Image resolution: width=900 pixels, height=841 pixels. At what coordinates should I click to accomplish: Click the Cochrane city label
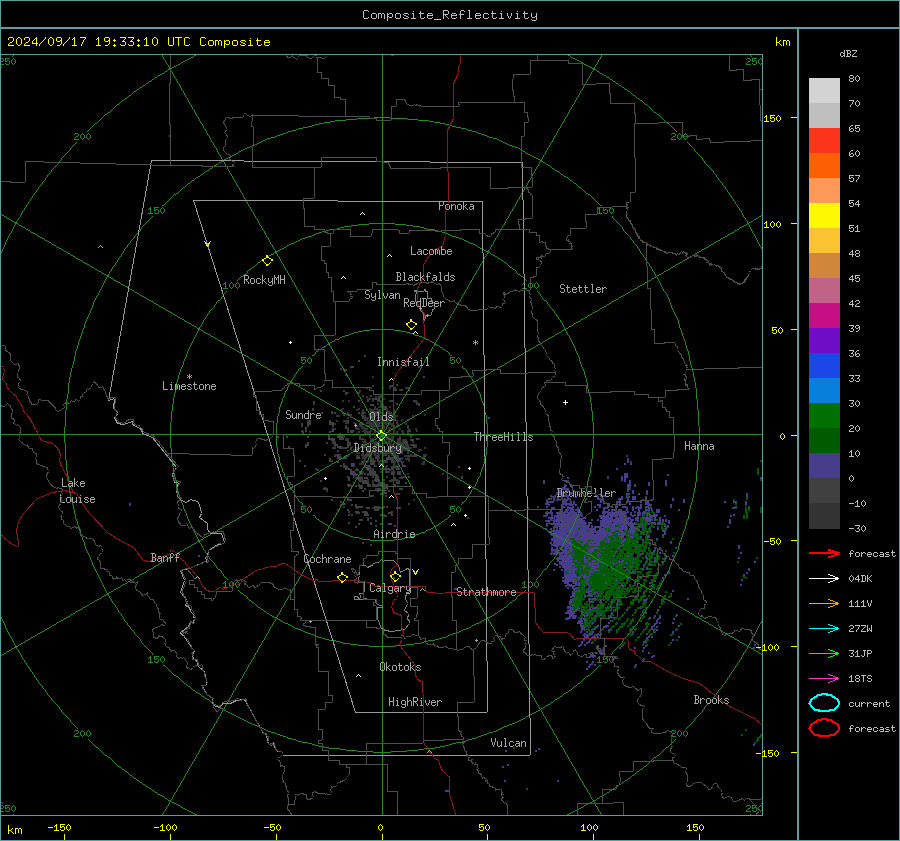[327, 559]
